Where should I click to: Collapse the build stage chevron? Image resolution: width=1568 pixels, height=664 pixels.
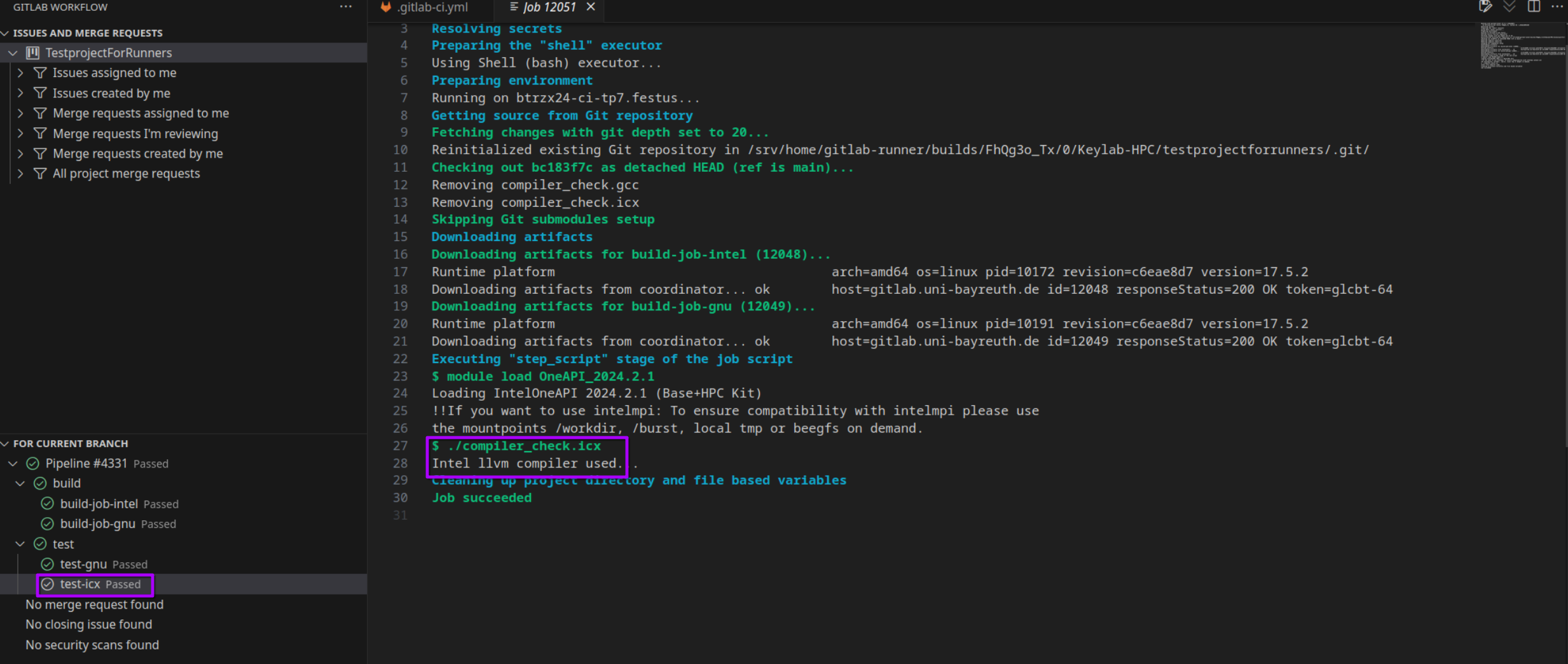(20, 483)
